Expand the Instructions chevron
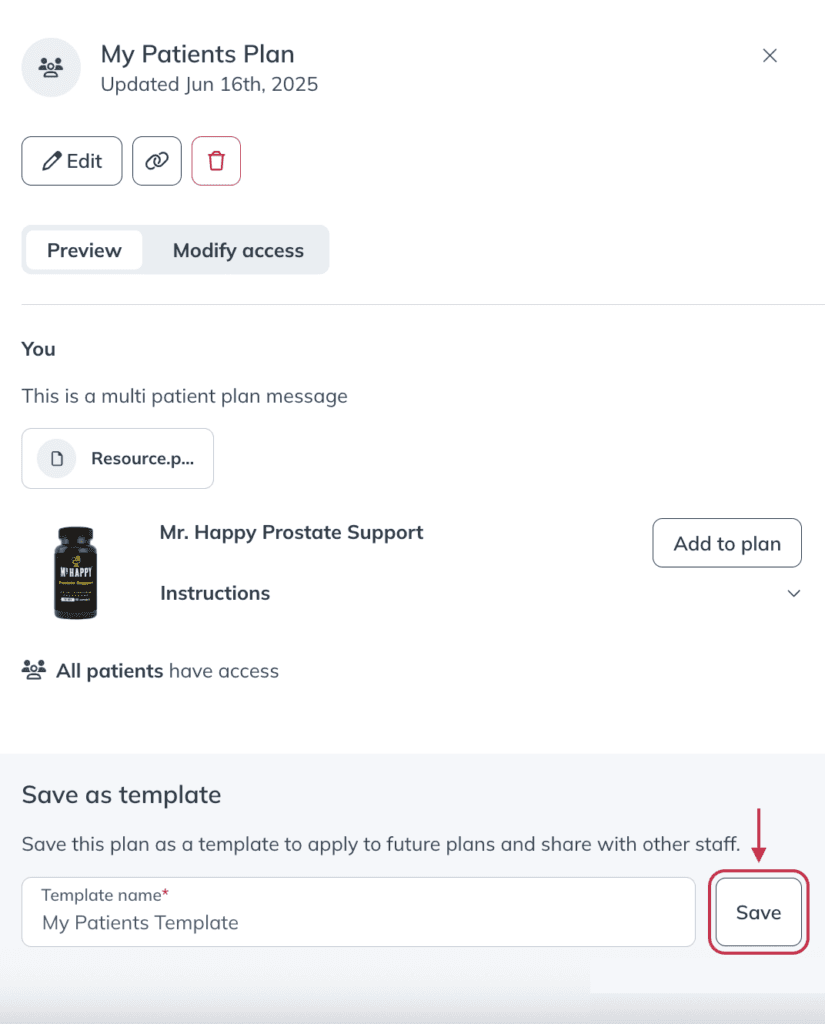This screenshot has height=1024, width=825. click(x=794, y=593)
